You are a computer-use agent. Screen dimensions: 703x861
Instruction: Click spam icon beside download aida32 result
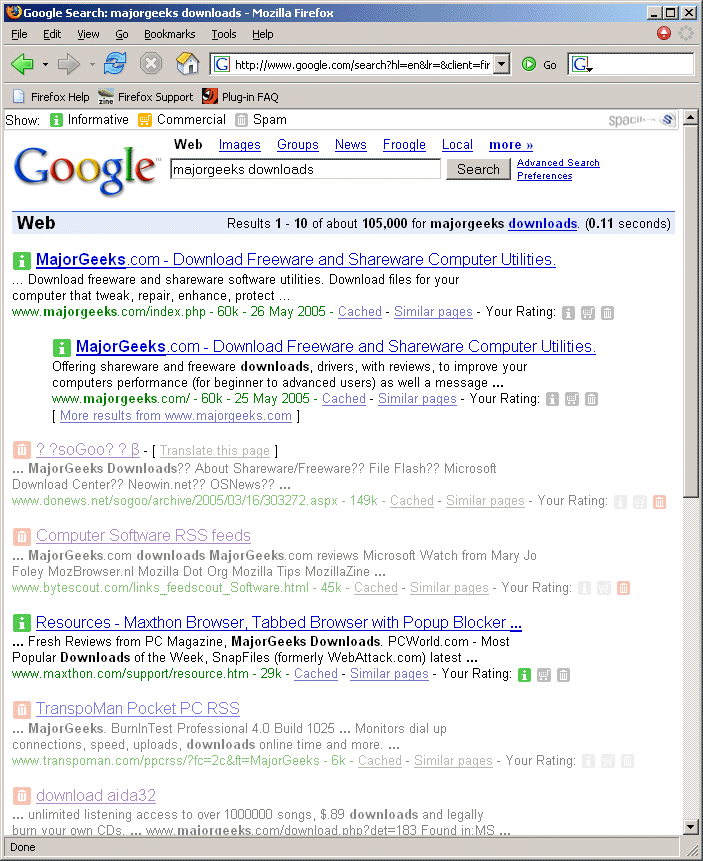(21, 796)
